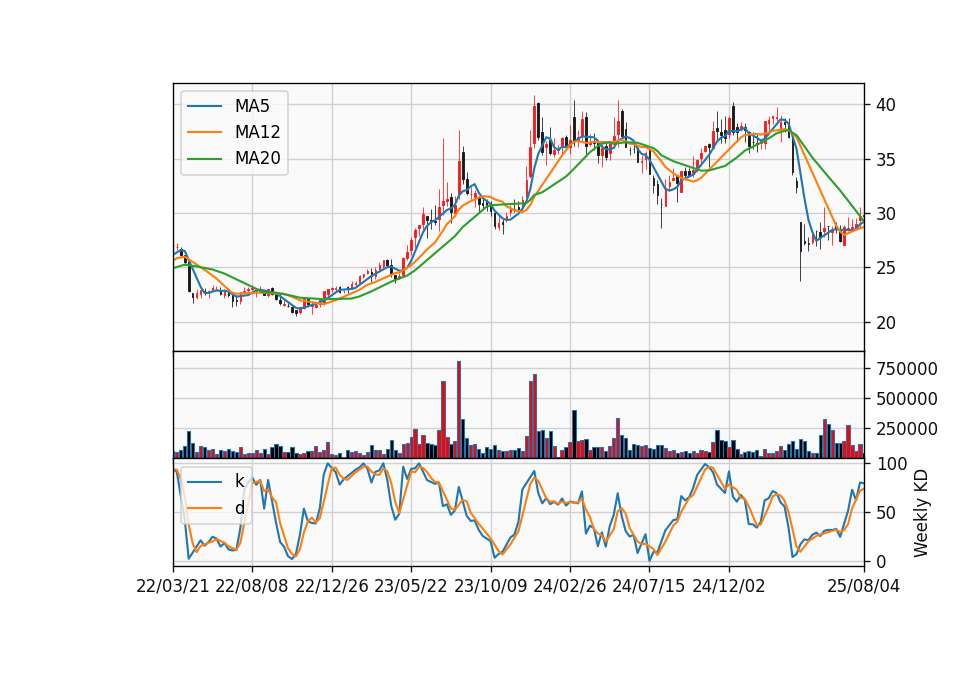This screenshot has width=960, height=690.
Task: Click the 22/03/21 date tick label
Action: (173, 587)
